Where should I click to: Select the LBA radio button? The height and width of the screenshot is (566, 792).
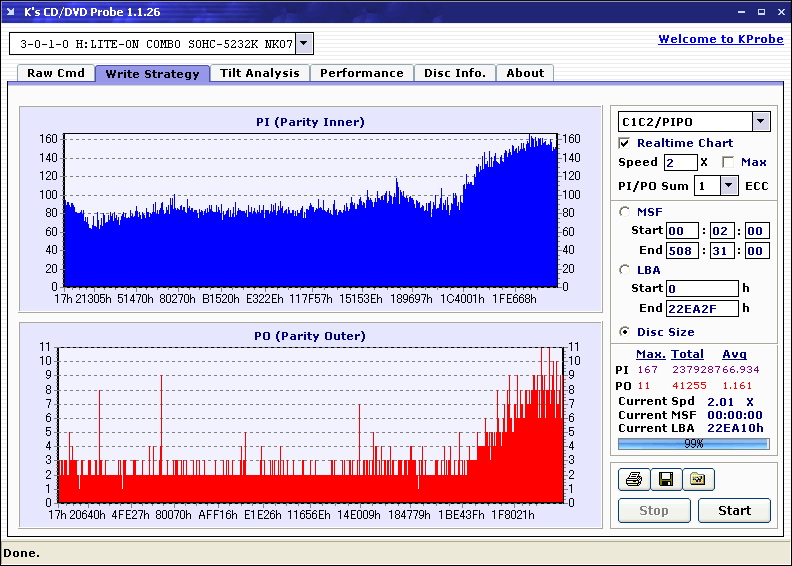(x=625, y=269)
